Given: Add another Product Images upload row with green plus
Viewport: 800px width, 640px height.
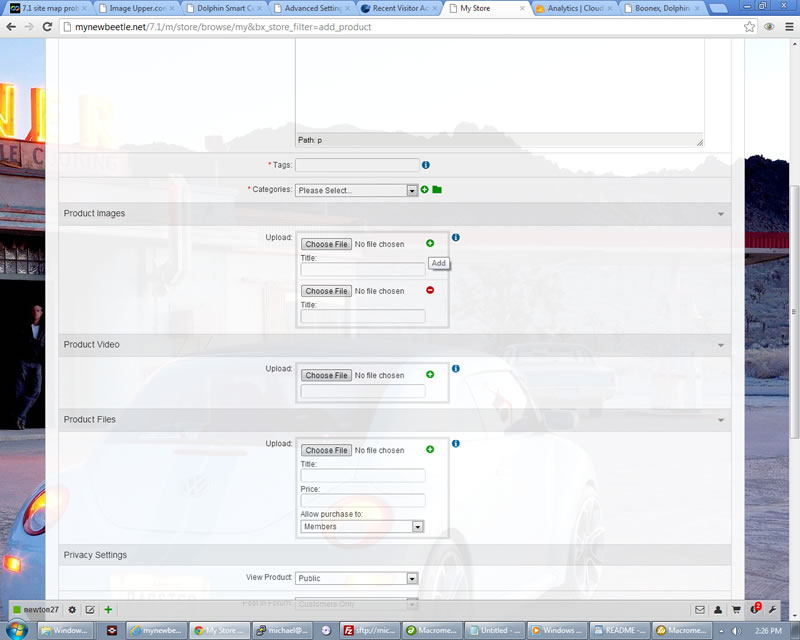Looking at the screenshot, I should 430,243.
